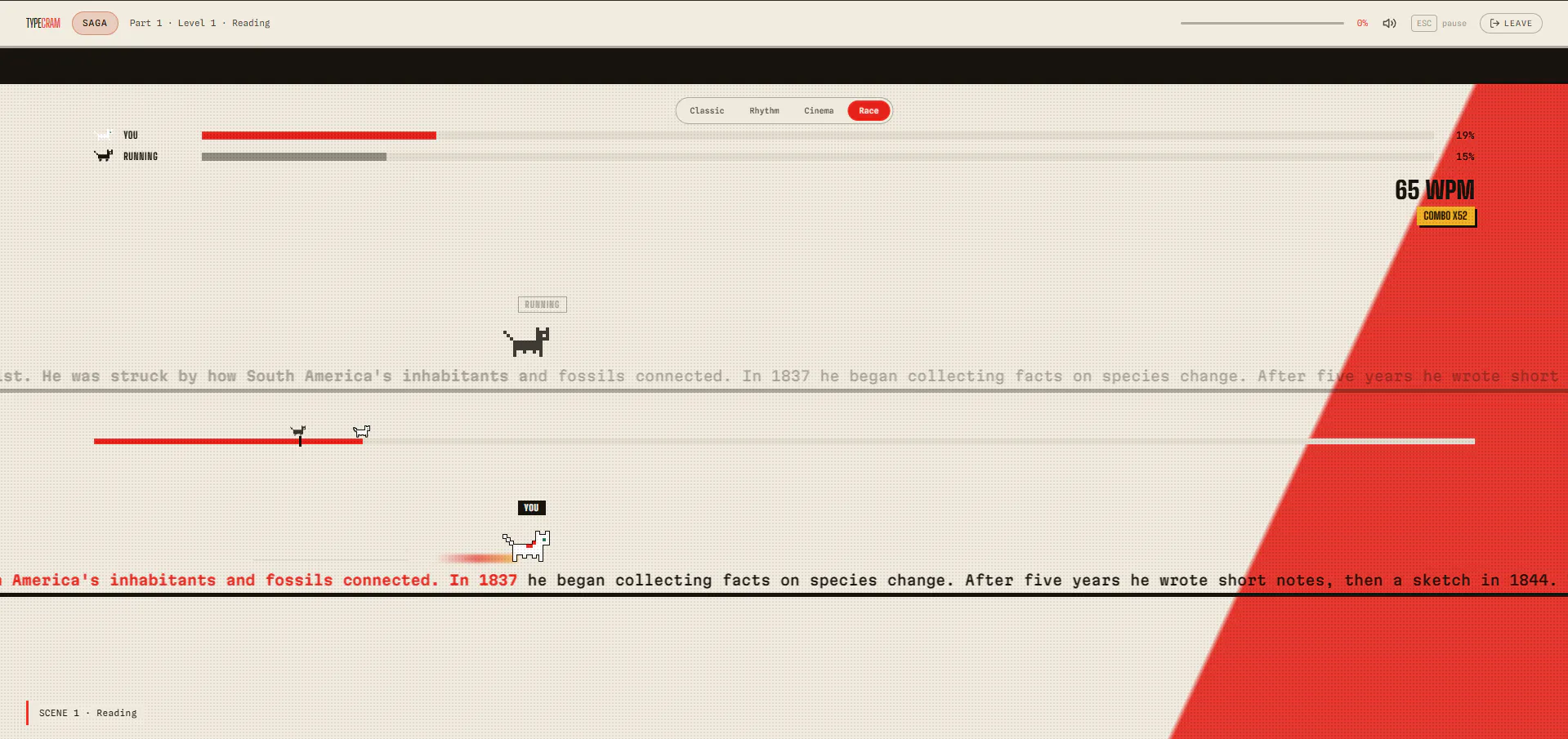Image resolution: width=1568 pixels, height=739 pixels.
Task: Click the RUNNING tag above the dark dog
Action: point(542,305)
